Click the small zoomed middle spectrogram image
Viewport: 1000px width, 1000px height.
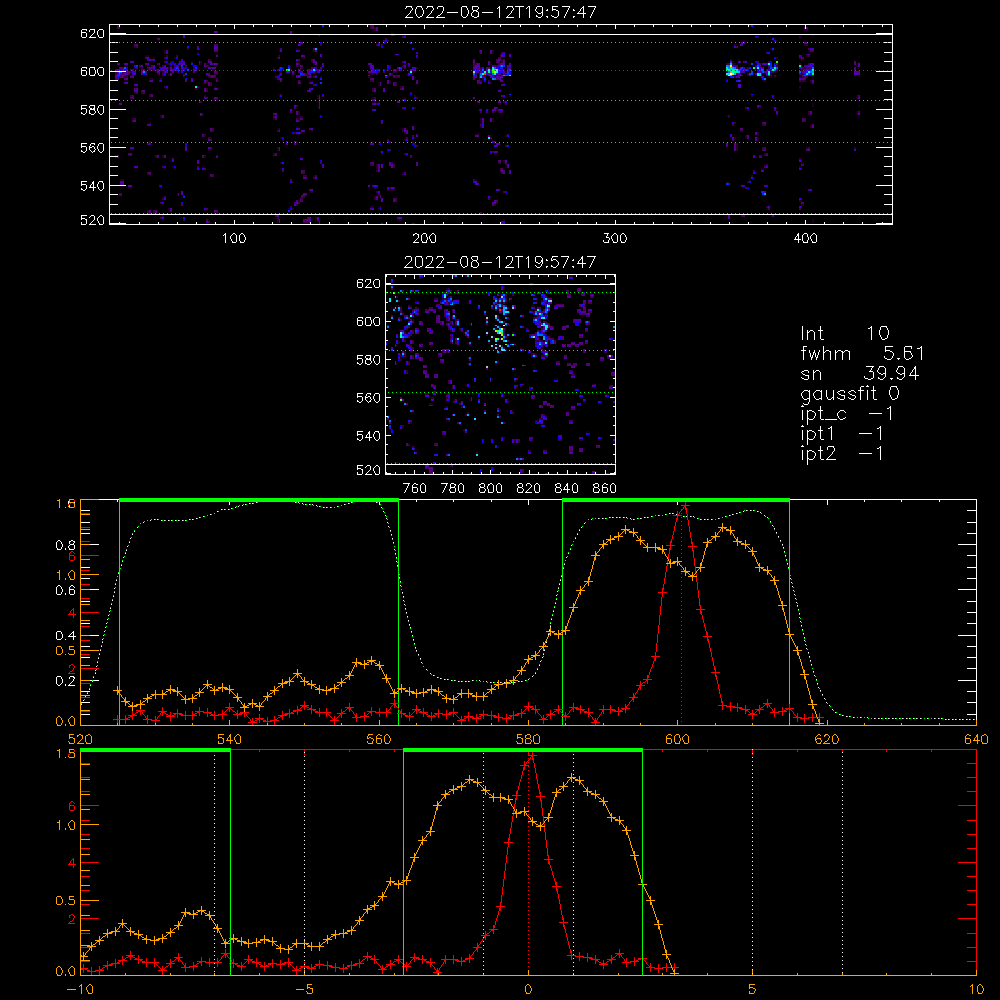501,374
